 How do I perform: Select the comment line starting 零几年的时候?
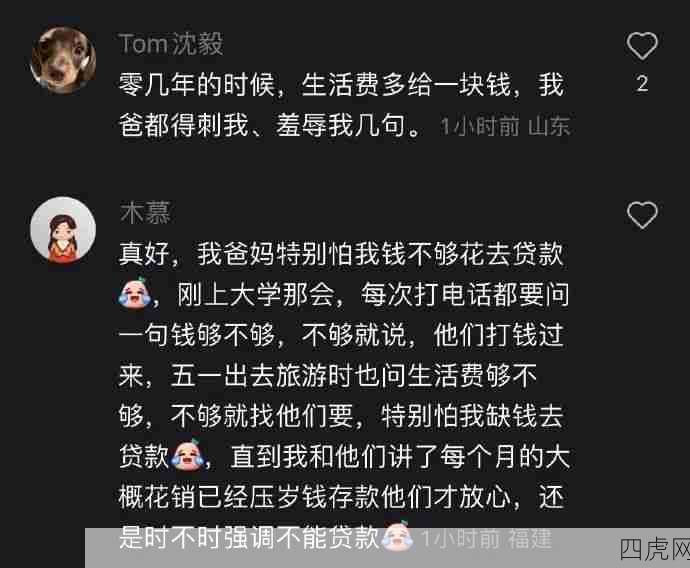(x=341, y=84)
